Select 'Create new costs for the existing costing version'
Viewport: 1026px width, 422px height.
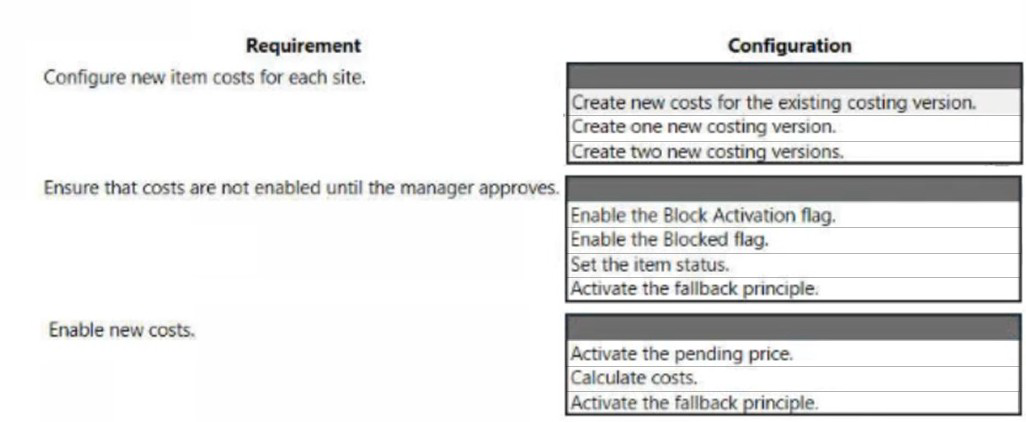(x=773, y=102)
